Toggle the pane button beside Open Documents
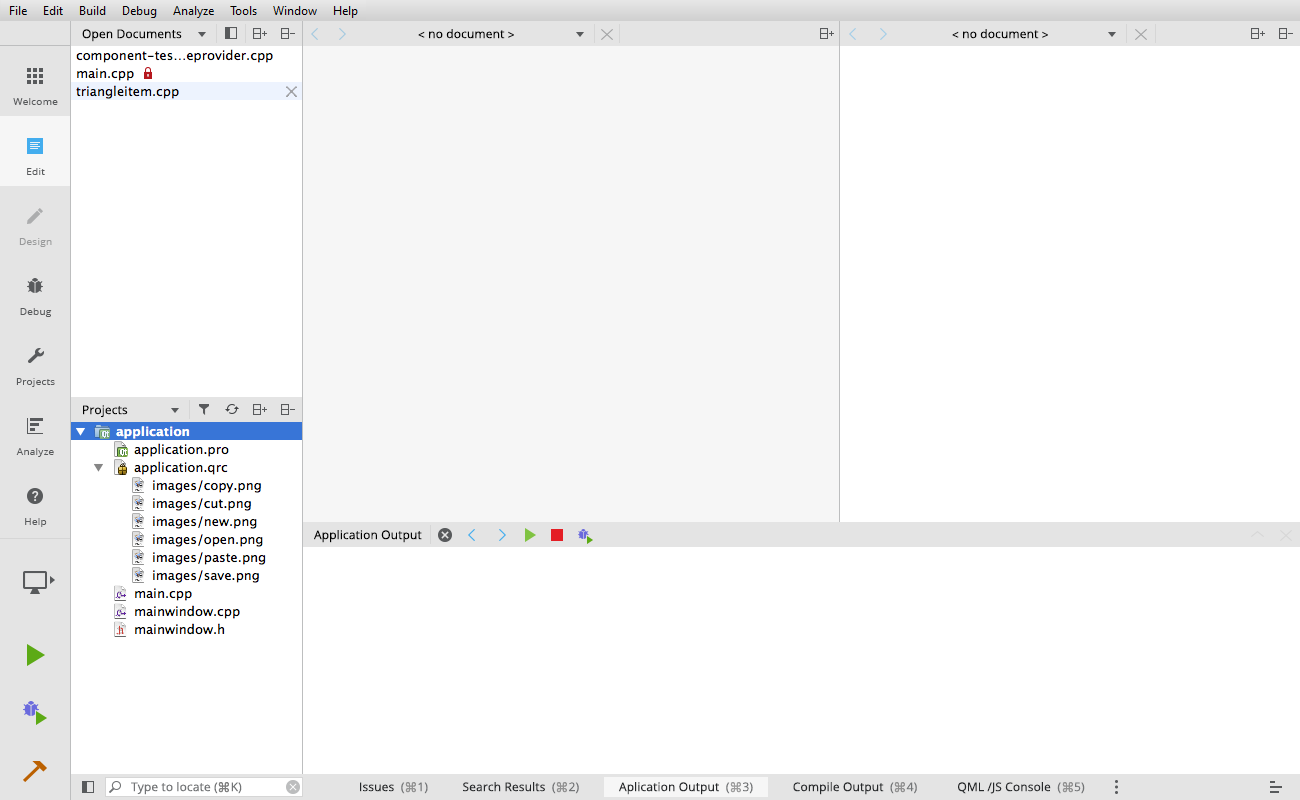This screenshot has width=1300, height=800. point(231,33)
